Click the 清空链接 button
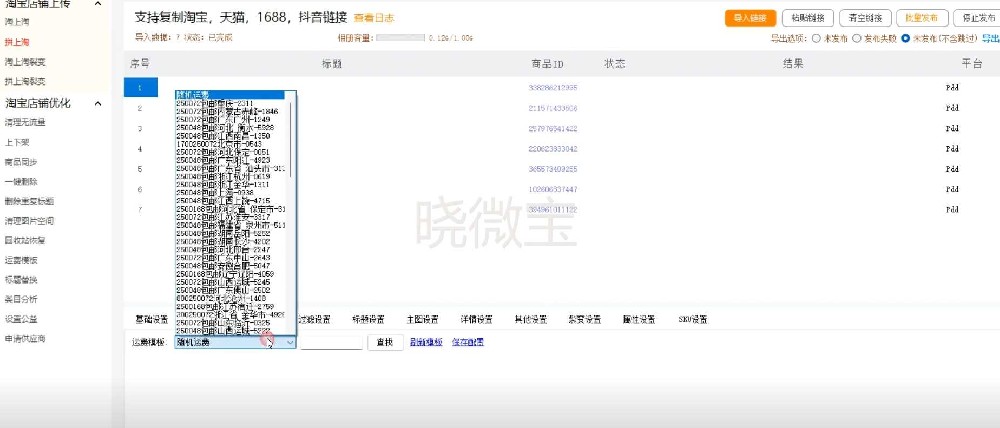Screen dimensions: 1000x428 click(x=865, y=18)
